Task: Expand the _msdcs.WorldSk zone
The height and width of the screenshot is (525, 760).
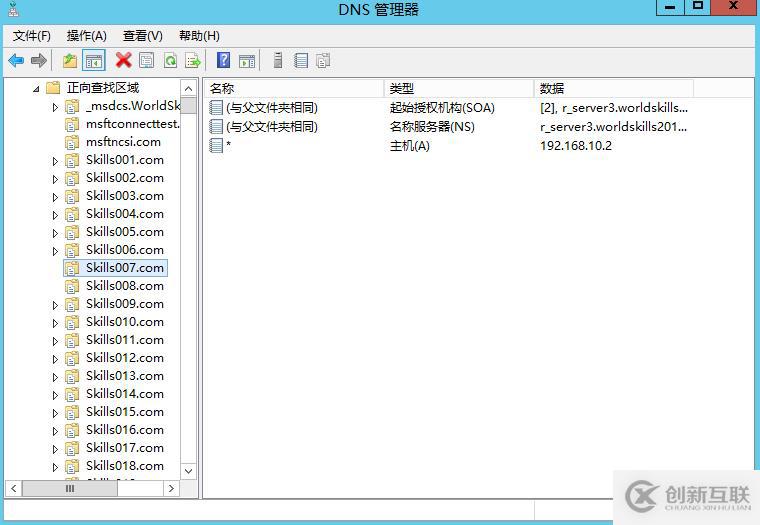Action: pos(55,107)
